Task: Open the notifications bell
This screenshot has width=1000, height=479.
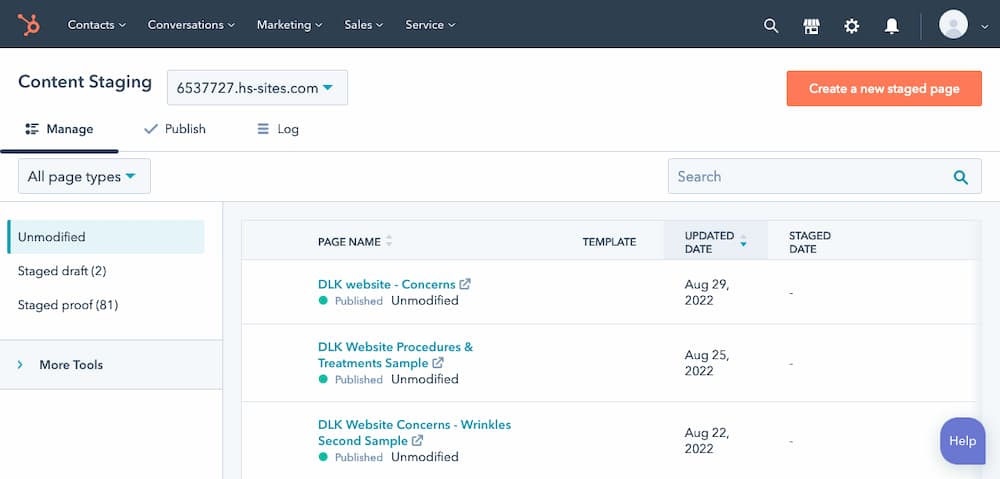Action: click(x=892, y=26)
